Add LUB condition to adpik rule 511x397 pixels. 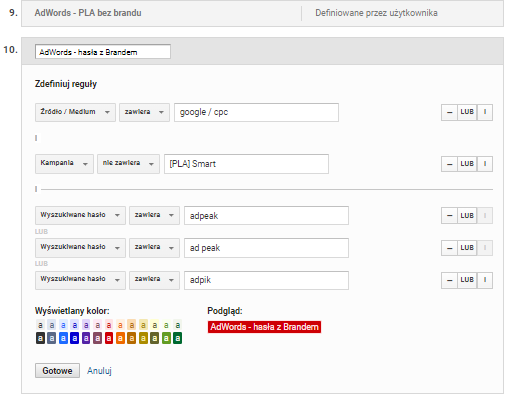point(467,280)
